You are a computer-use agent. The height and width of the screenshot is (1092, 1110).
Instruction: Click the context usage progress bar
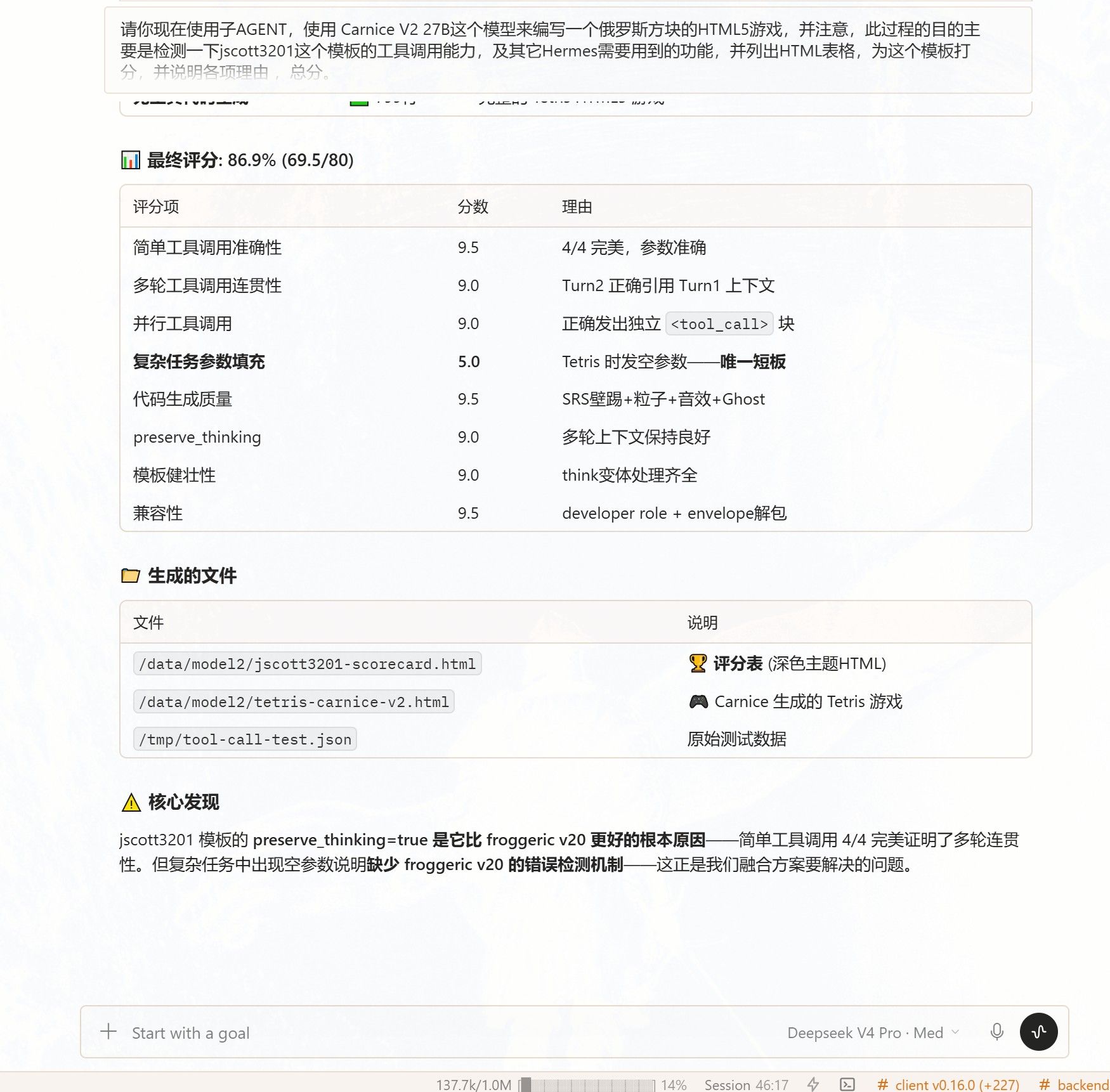pyautogui.click(x=587, y=1084)
